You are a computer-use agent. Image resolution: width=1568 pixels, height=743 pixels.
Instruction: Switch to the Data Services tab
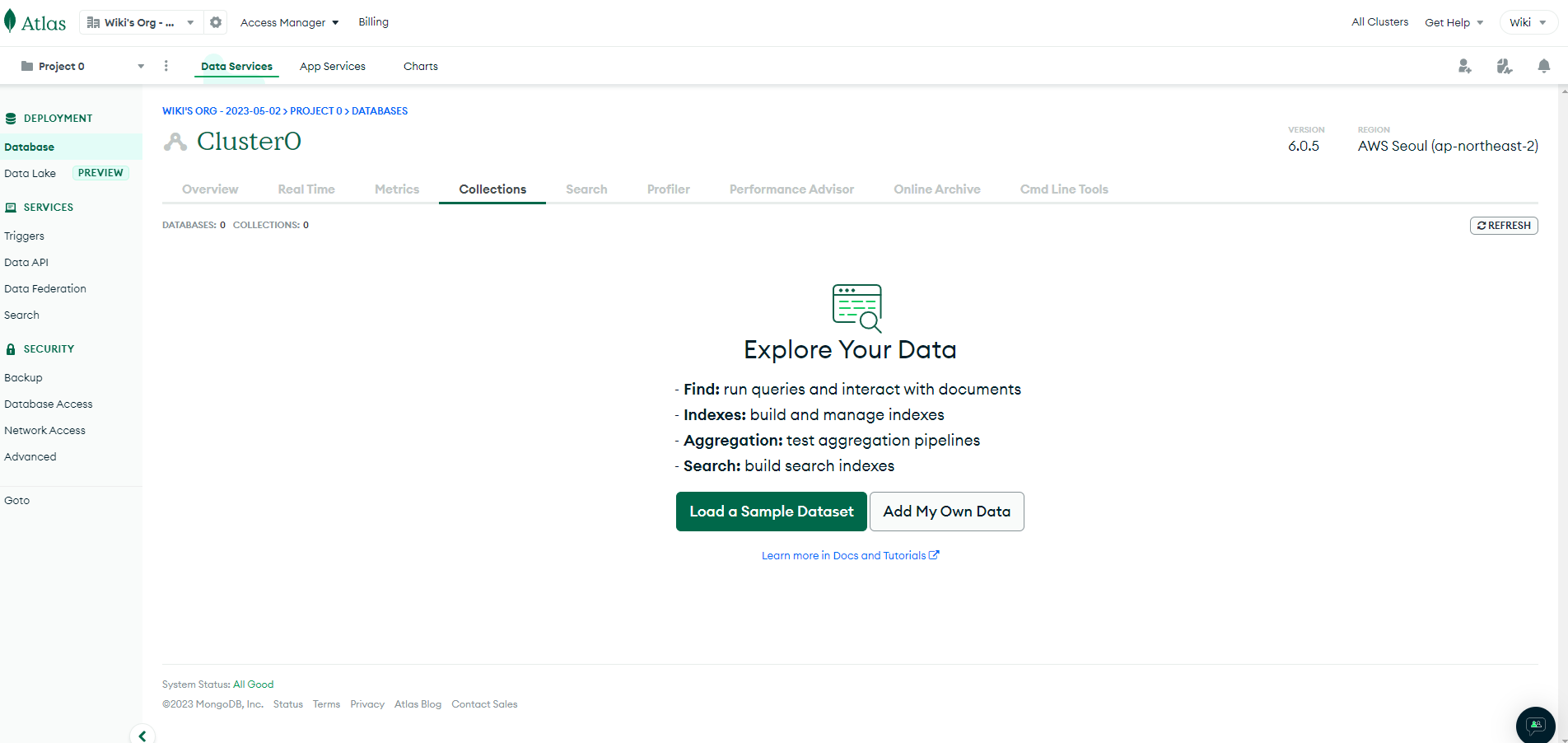point(236,67)
